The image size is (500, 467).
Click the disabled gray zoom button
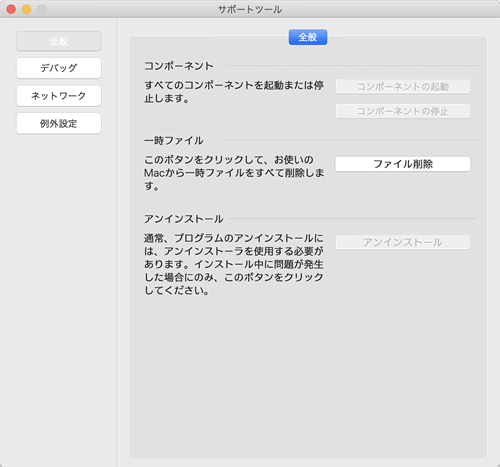click(42, 9)
